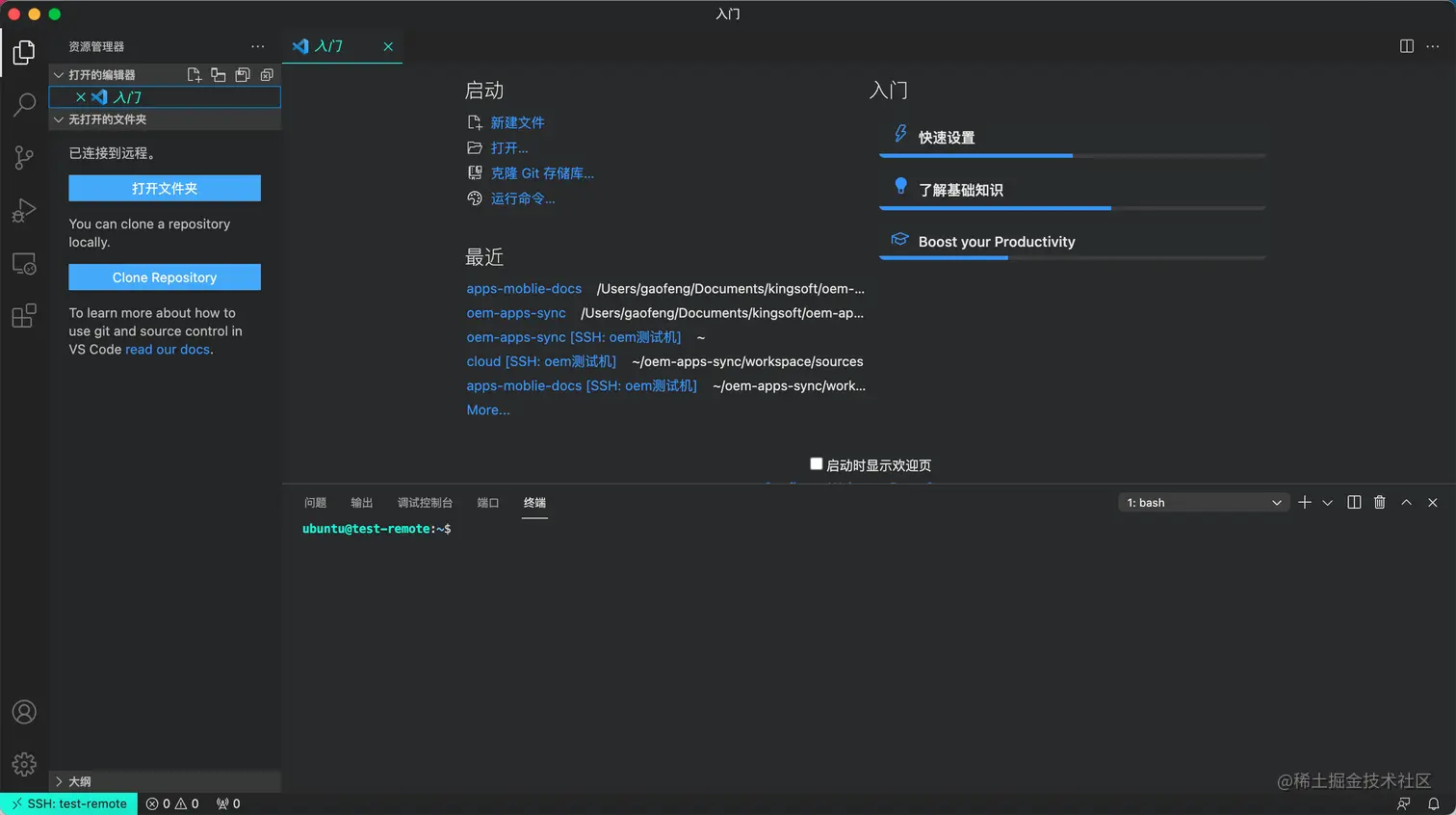
Task: Click the notifications bell in status bar
Action: click(x=1434, y=803)
